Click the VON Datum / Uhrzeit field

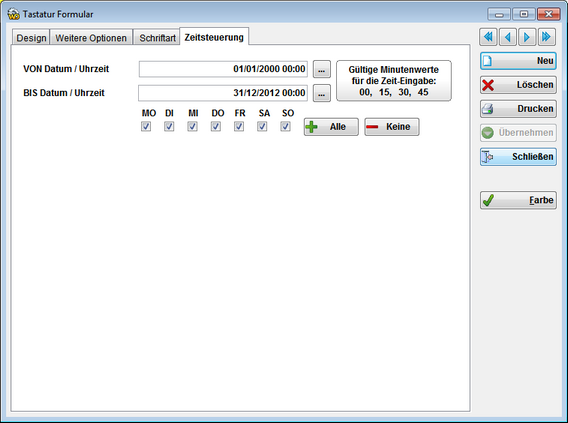coord(223,69)
